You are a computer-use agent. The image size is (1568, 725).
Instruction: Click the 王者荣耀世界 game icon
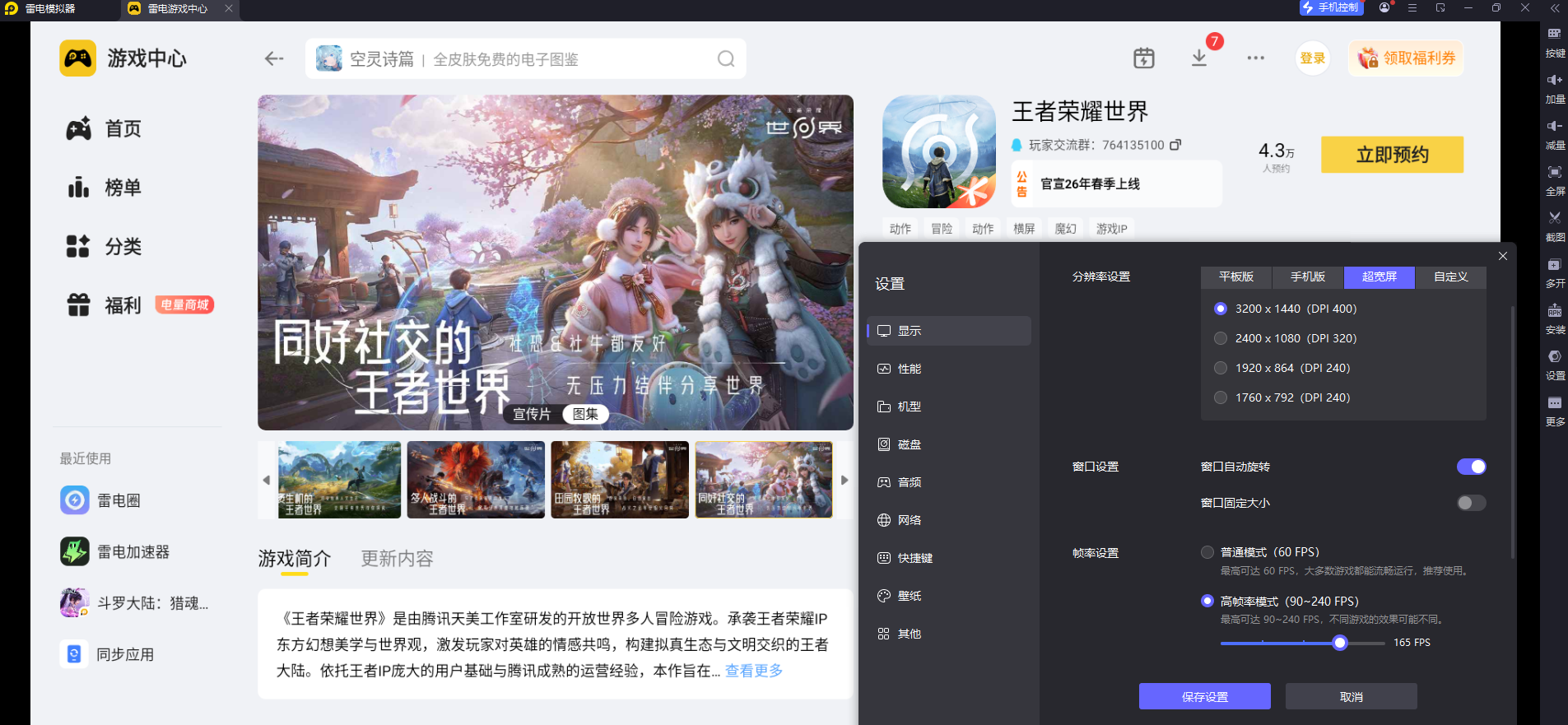point(939,151)
